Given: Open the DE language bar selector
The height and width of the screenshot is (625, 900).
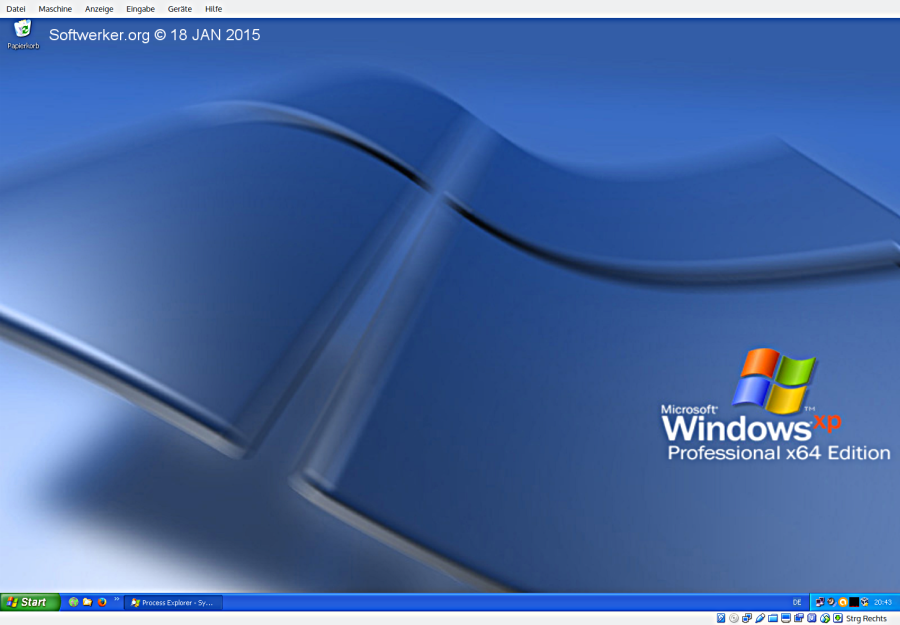Looking at the screenshot, I should [x=797, y=602].
